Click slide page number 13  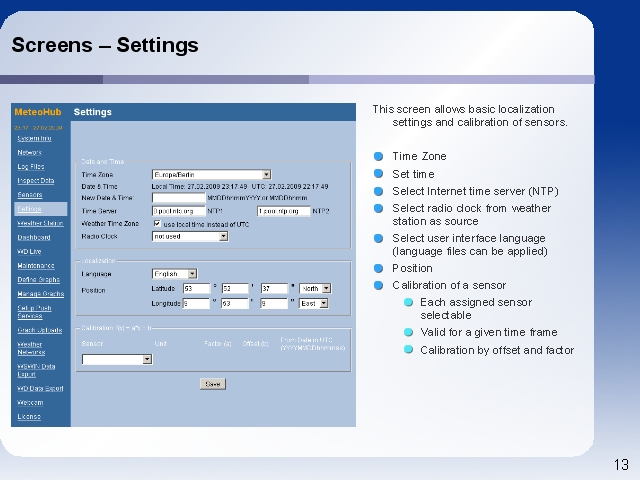point(621,464)
